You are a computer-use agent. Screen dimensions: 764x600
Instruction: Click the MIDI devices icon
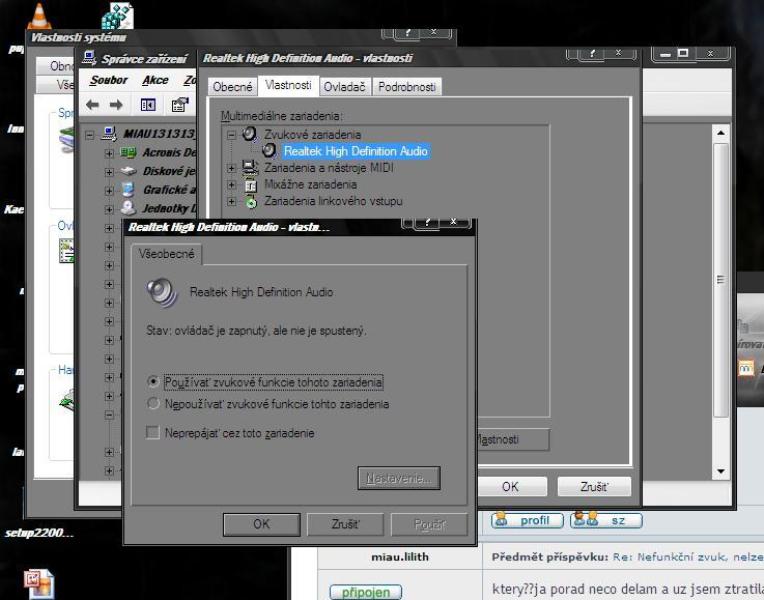click(x=250, y=168)
